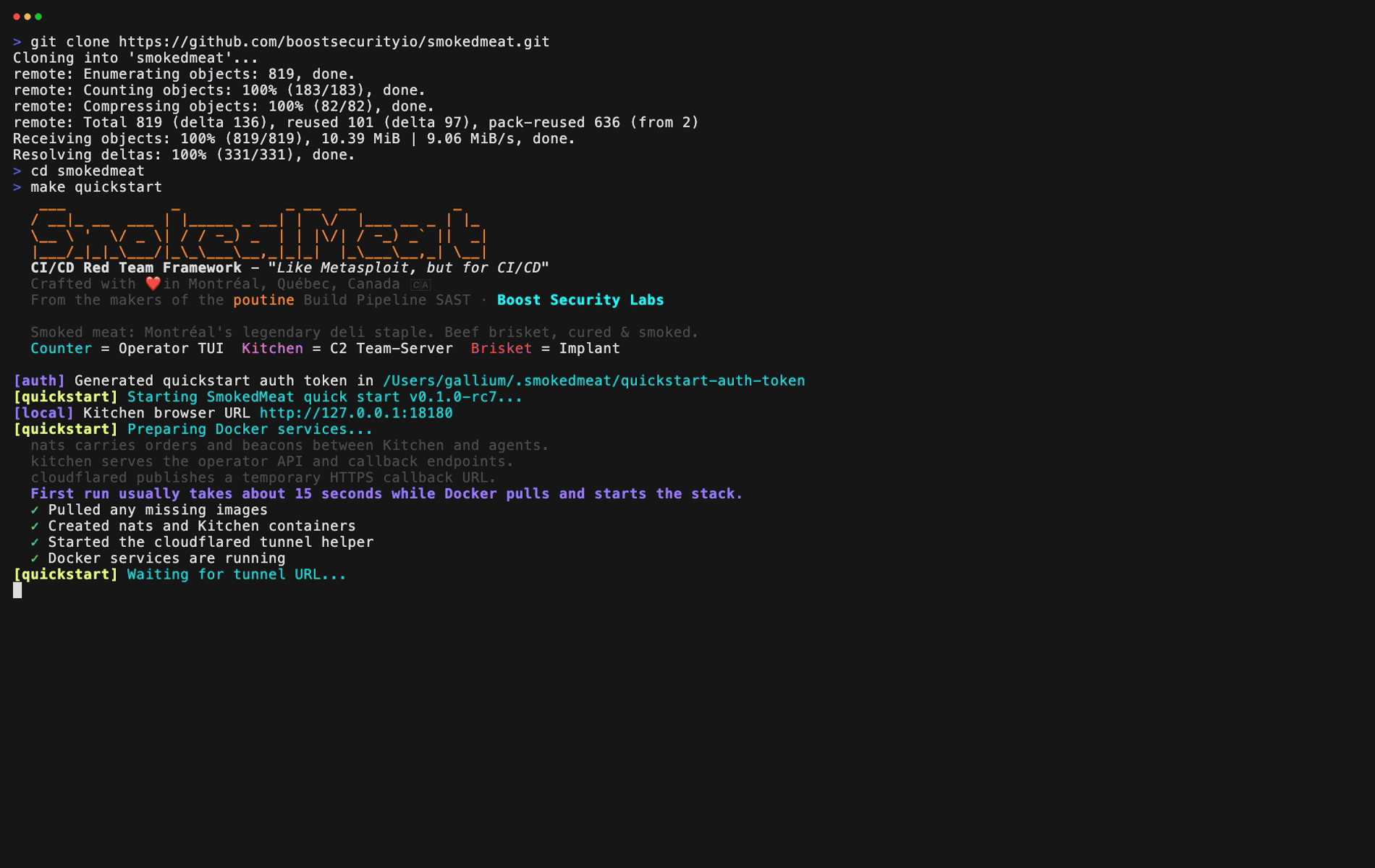Viewport: 1375px width, 868px height.
Task: Click the orange poutine word
Action: tap(263, 300)
